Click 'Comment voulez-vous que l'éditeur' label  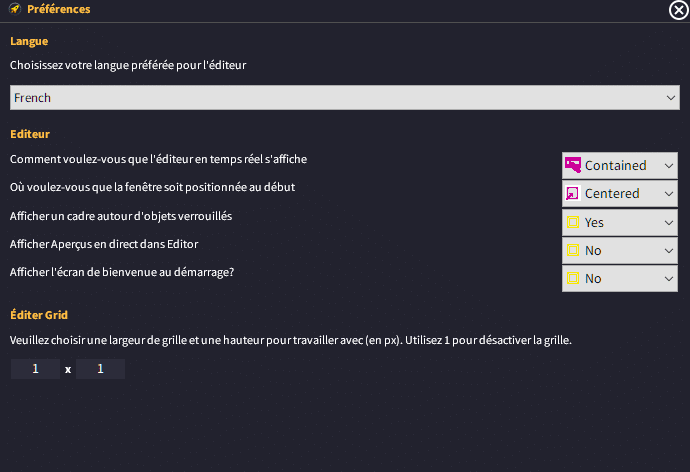point(158,159)
